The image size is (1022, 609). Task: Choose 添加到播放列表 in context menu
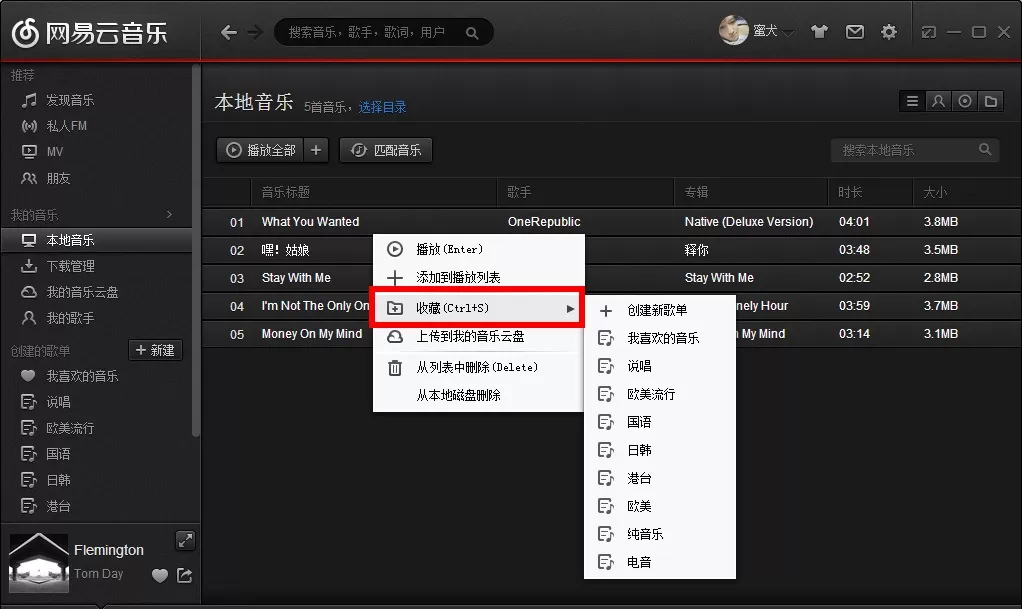click(478, 278)
